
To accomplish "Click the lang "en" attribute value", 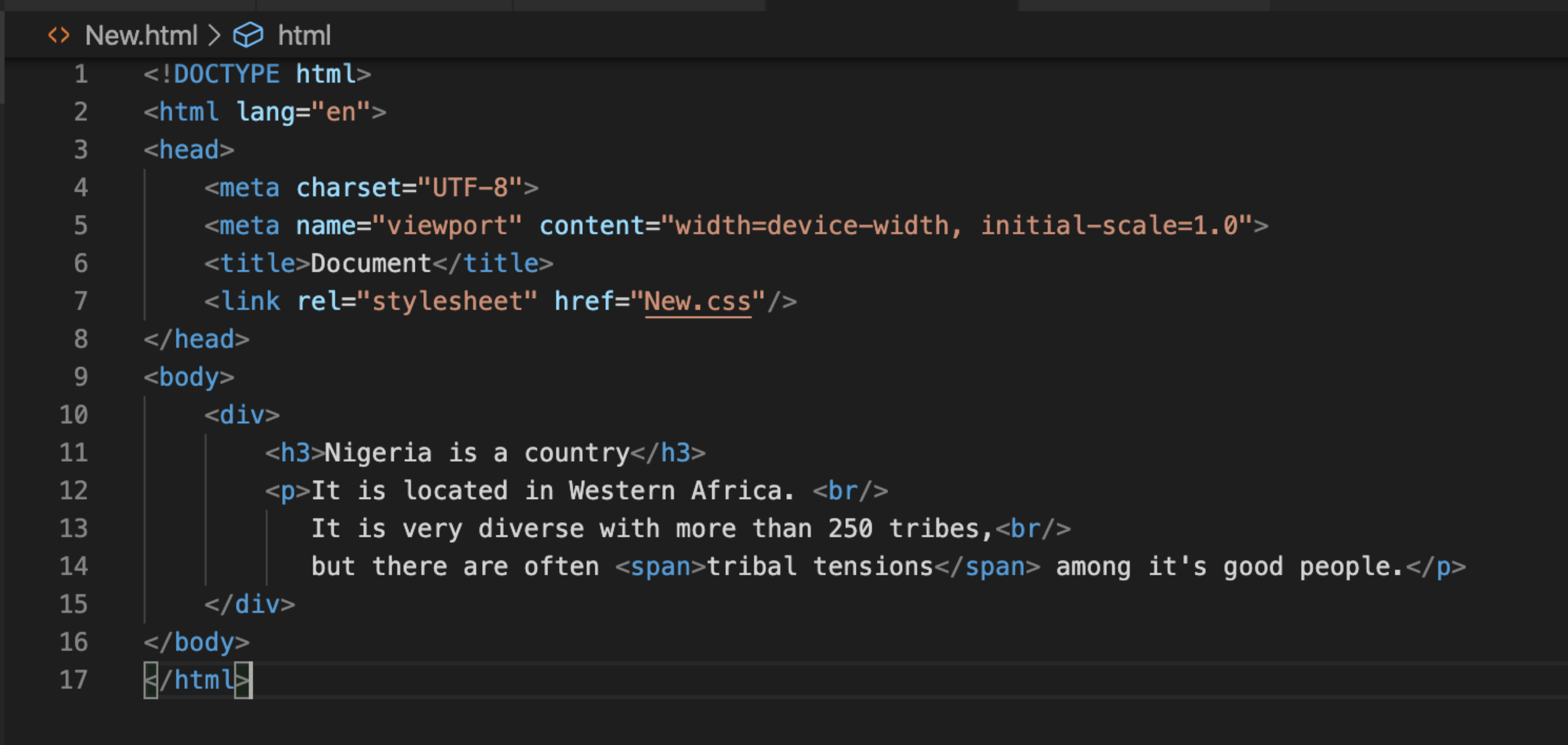I will click(340, 112).
